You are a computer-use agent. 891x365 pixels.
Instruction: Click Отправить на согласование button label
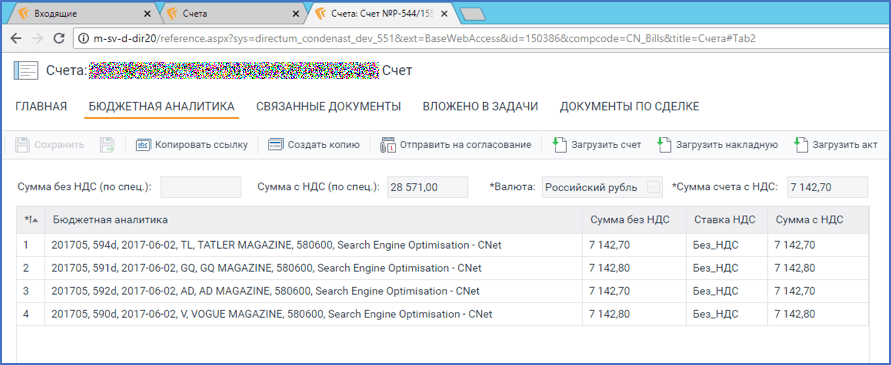465,145
